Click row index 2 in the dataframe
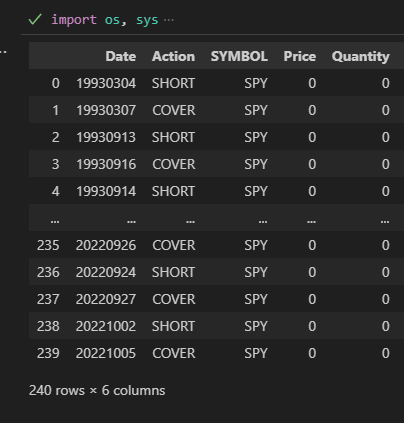This screenshot has width=404, height=423. 56,137
